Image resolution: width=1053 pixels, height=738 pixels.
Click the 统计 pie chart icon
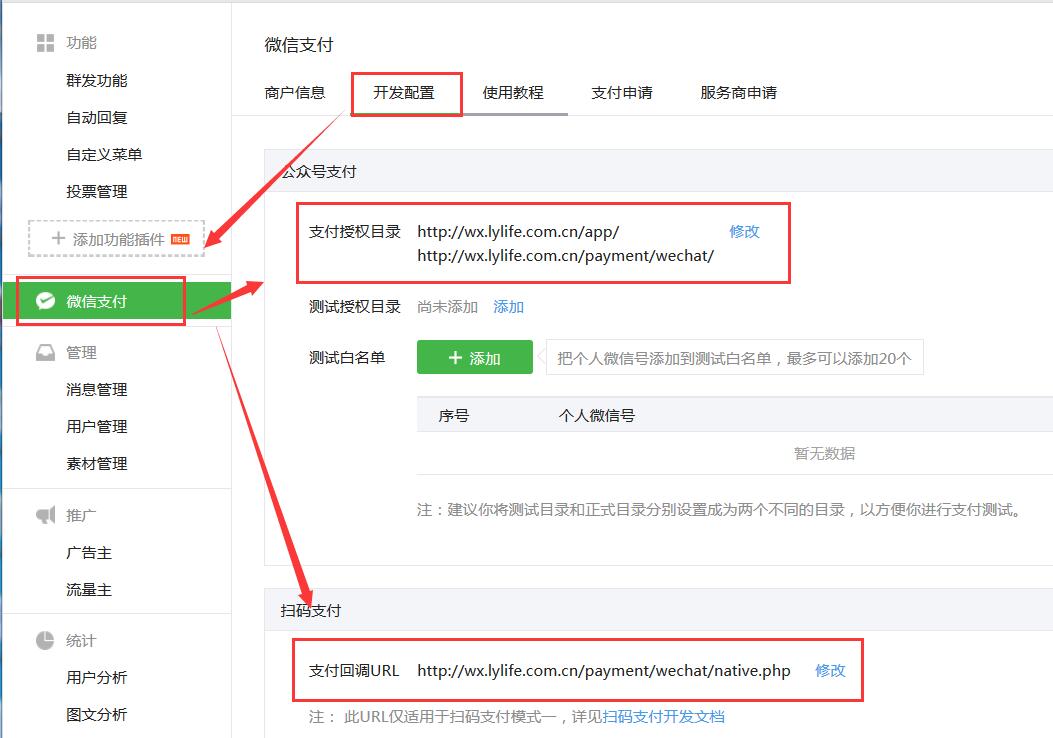click(45, 641)
